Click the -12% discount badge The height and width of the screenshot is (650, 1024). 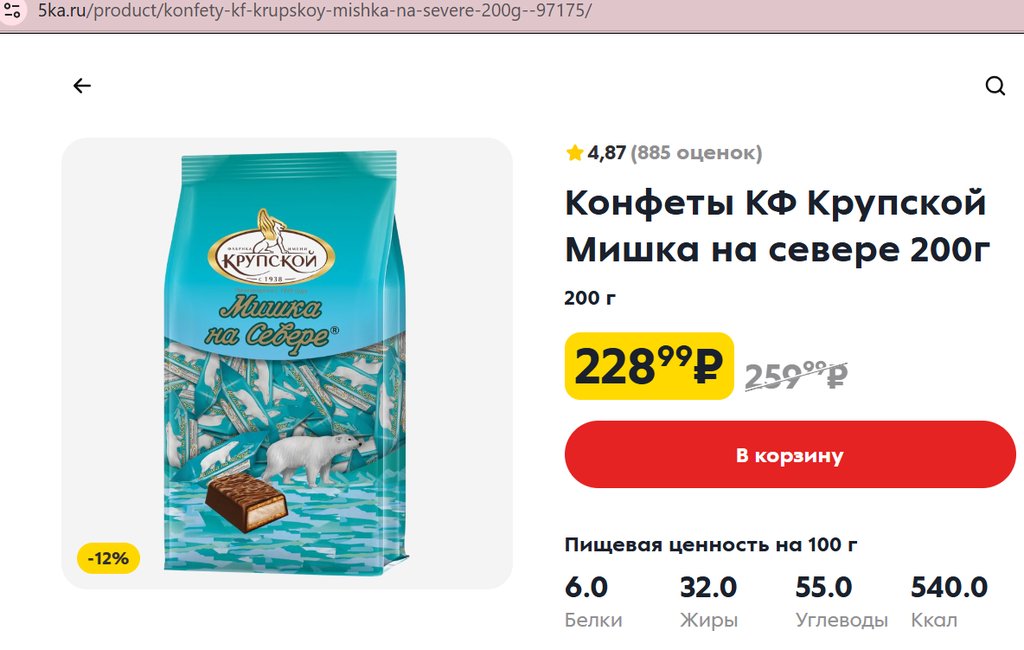coord(108,559)
